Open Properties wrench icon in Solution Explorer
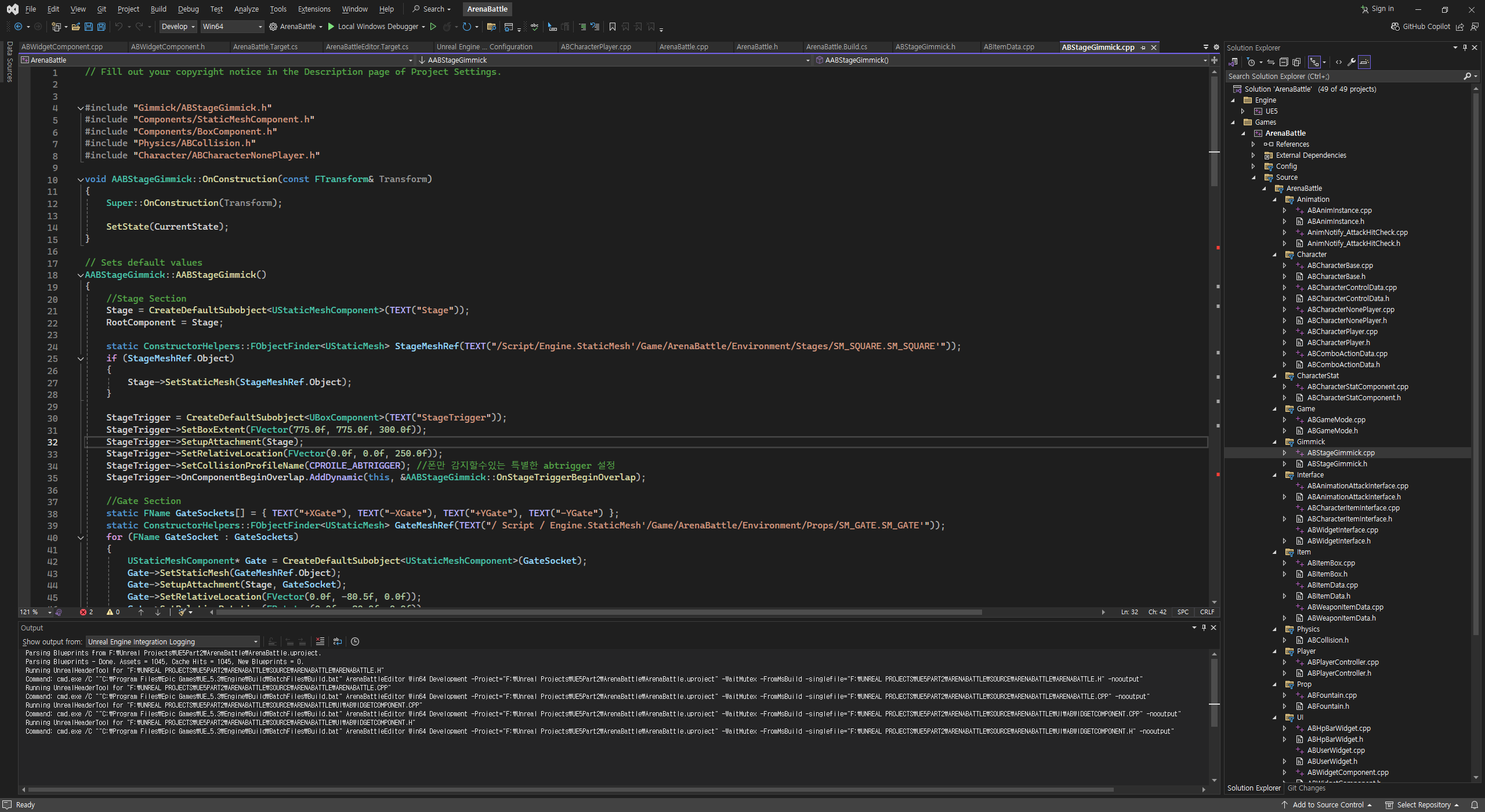The height and width of the screenshot is (812, 1485). (x=1352, y=62)
